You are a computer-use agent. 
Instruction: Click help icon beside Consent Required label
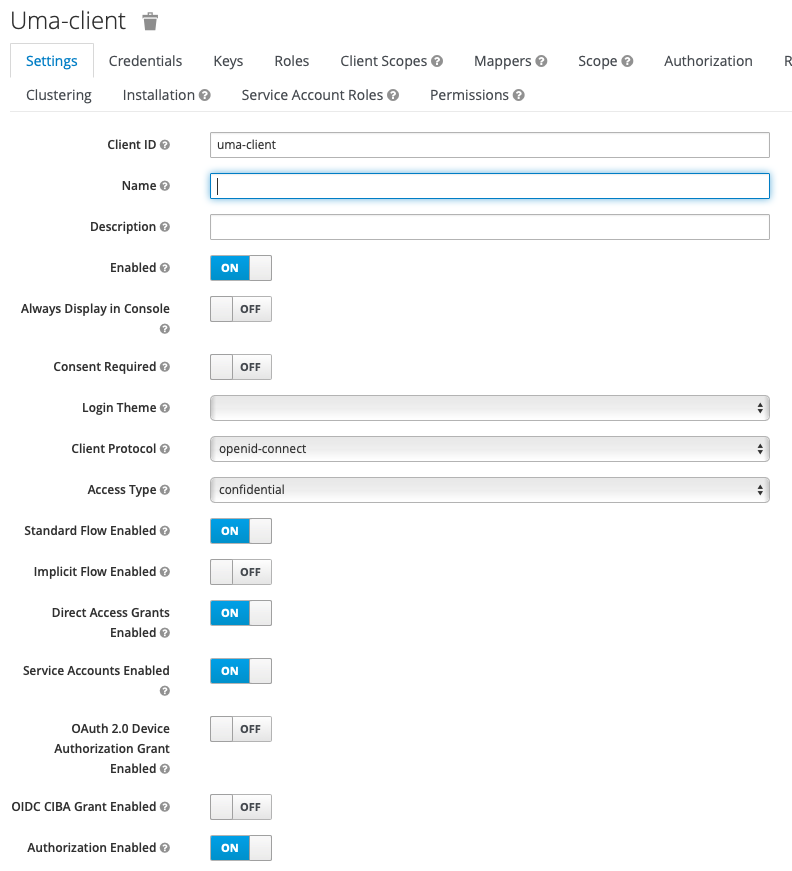(165, 367)
